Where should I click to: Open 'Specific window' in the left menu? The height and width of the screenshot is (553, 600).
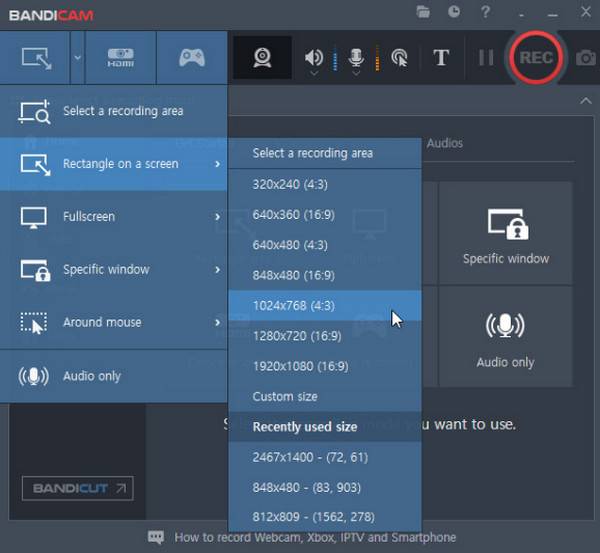[x=114, y=270]
